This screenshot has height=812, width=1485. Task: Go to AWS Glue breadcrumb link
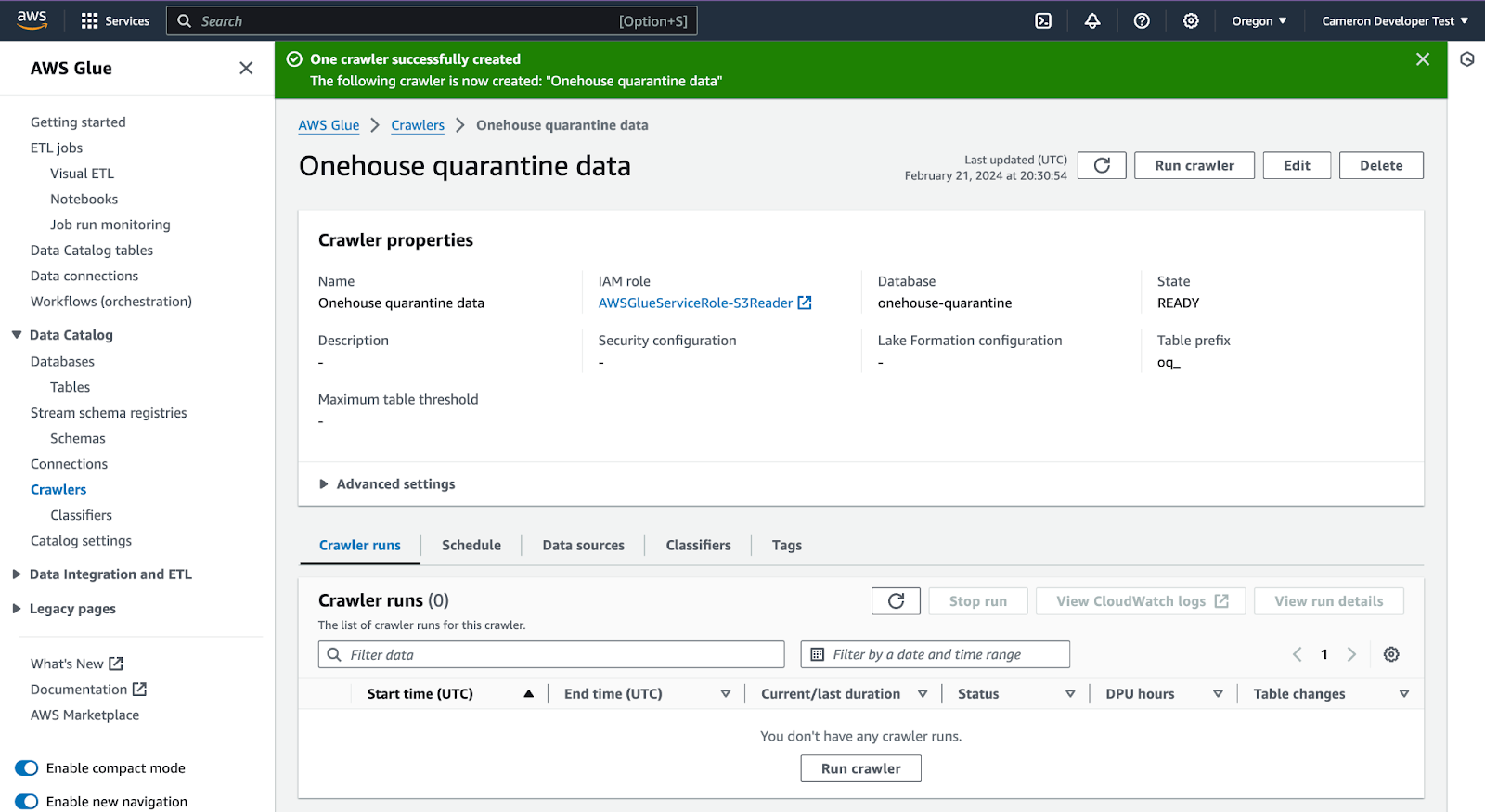coord(329,125)
